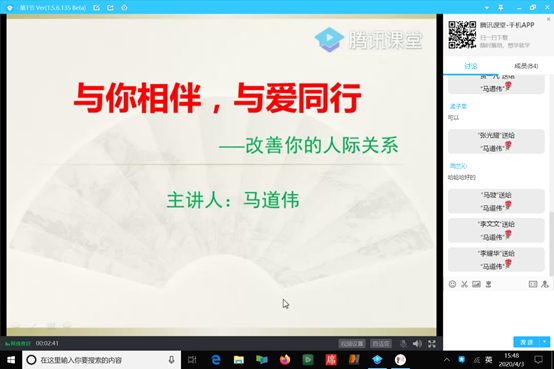Click the chat panel vertical scrollbar

tap(552, 244)
